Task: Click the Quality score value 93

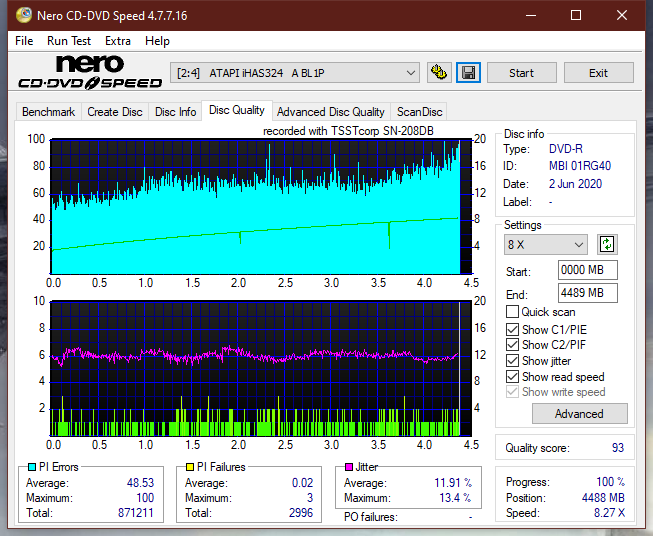Action: click(x=618, y=448)
